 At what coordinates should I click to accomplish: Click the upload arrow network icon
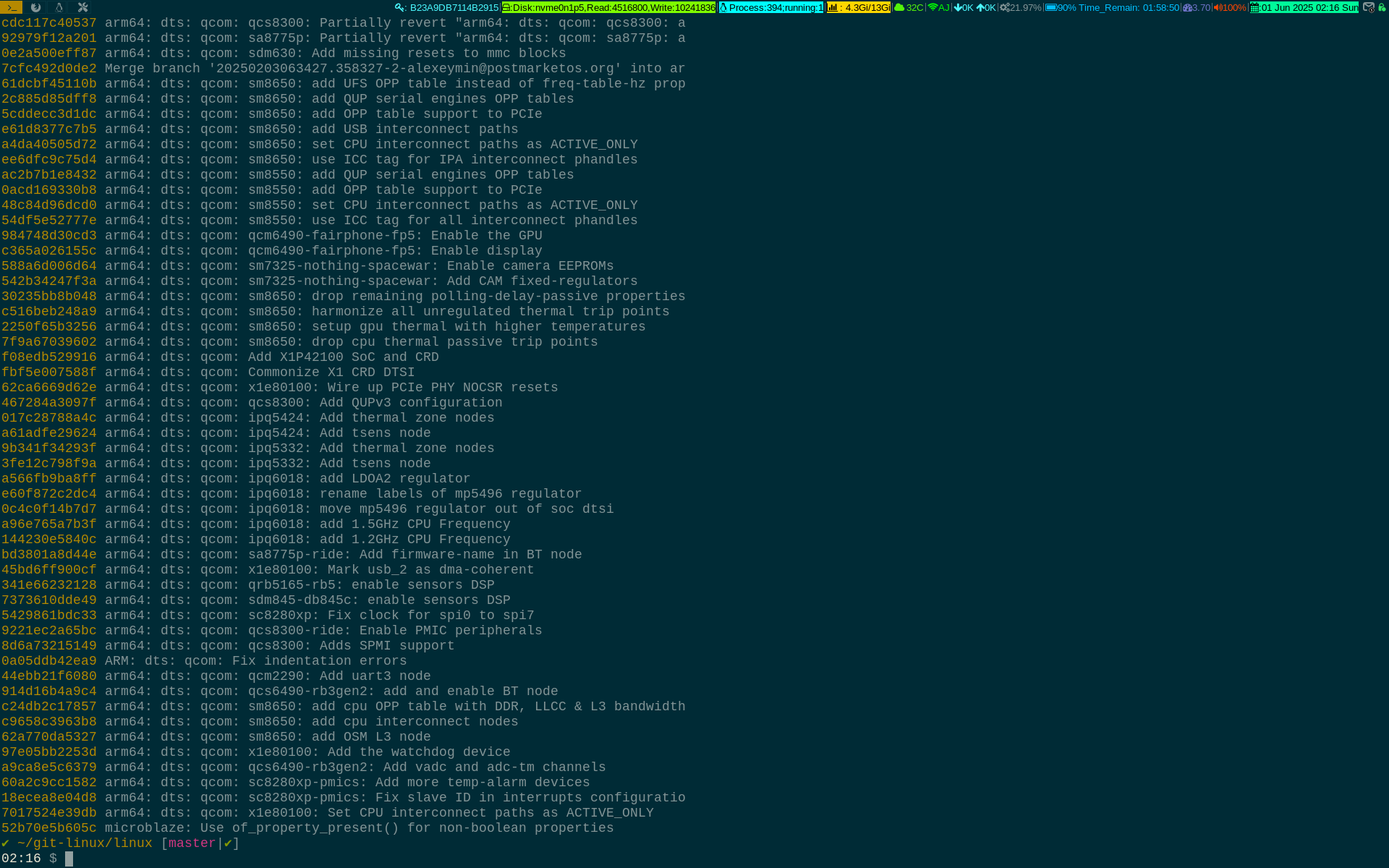pyautogui.click(x=980, y=8)
